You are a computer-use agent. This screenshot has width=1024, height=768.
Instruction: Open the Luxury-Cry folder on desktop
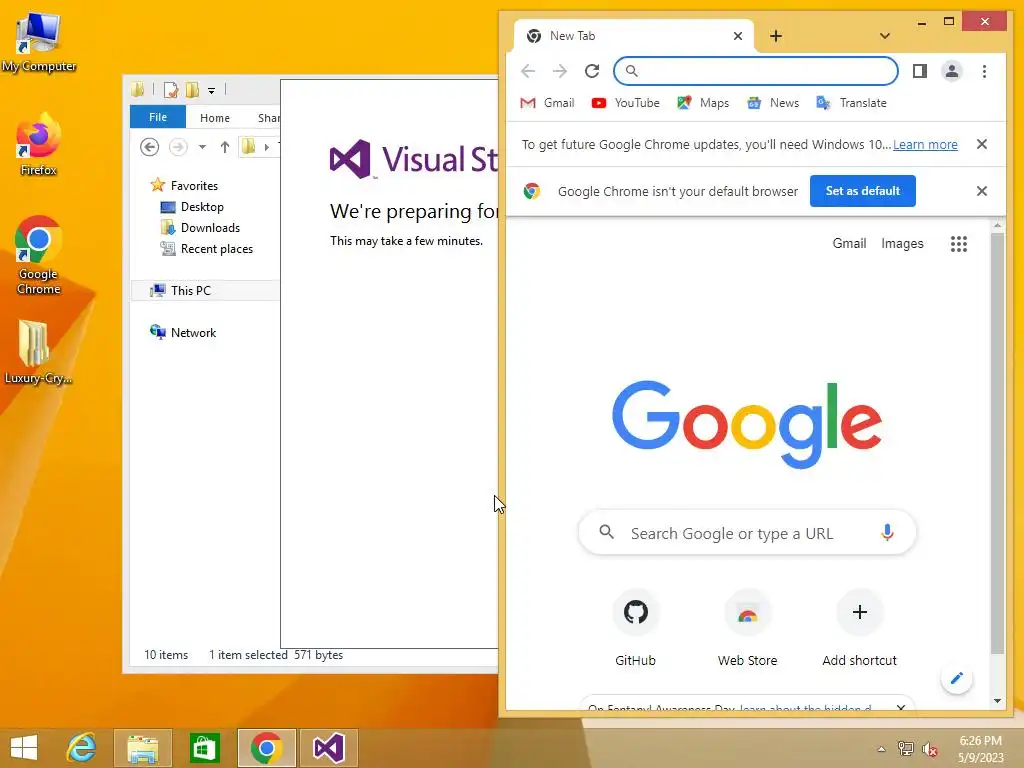click(39, 353)
